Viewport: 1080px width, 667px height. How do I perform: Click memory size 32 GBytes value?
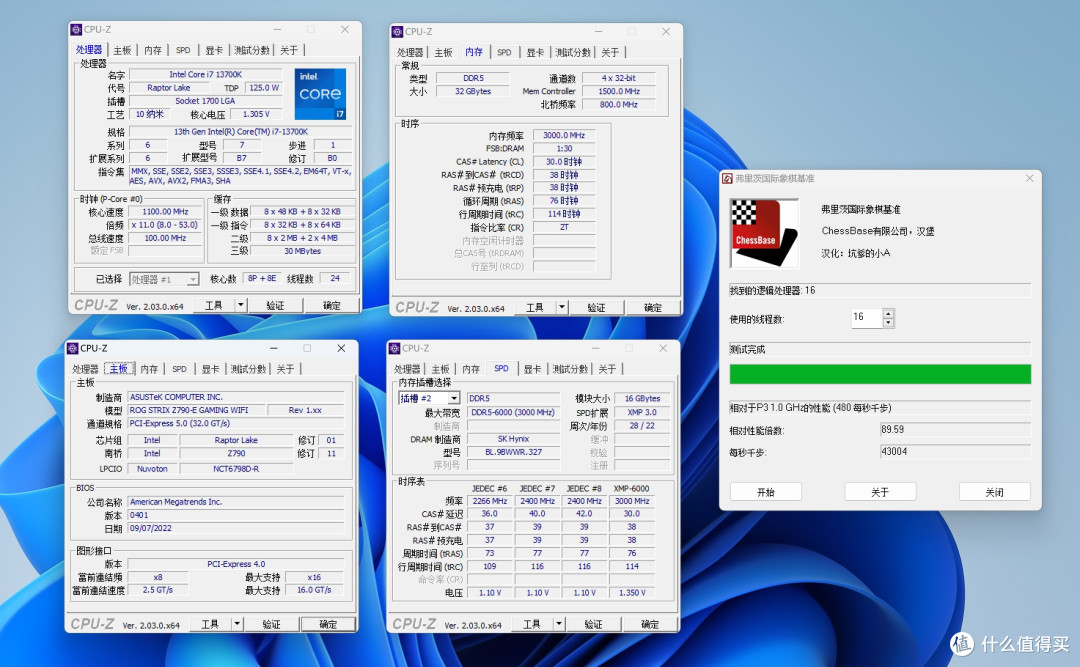coord(473,92)
